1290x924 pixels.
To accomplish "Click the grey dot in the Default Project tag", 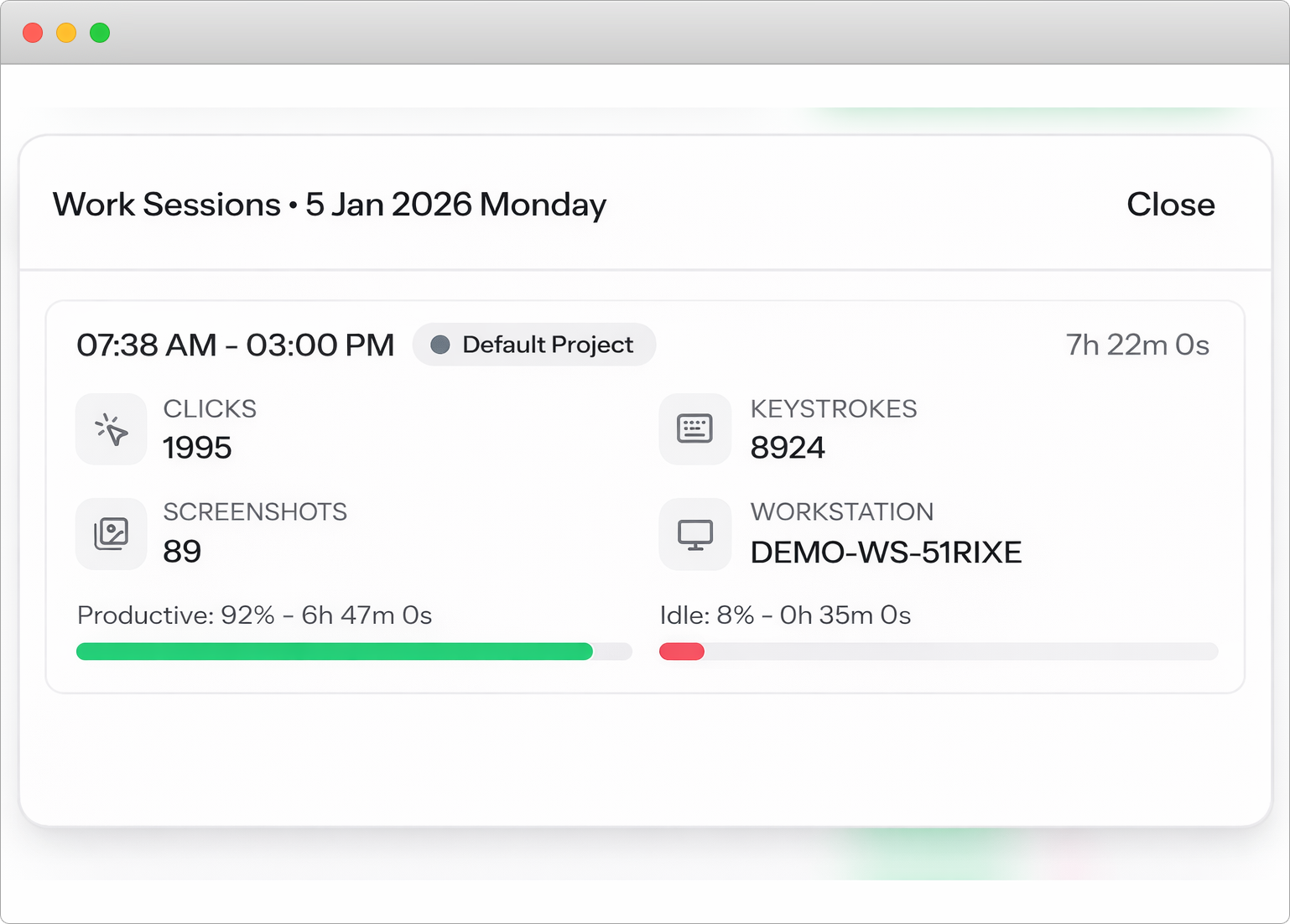I will [440, 345].
